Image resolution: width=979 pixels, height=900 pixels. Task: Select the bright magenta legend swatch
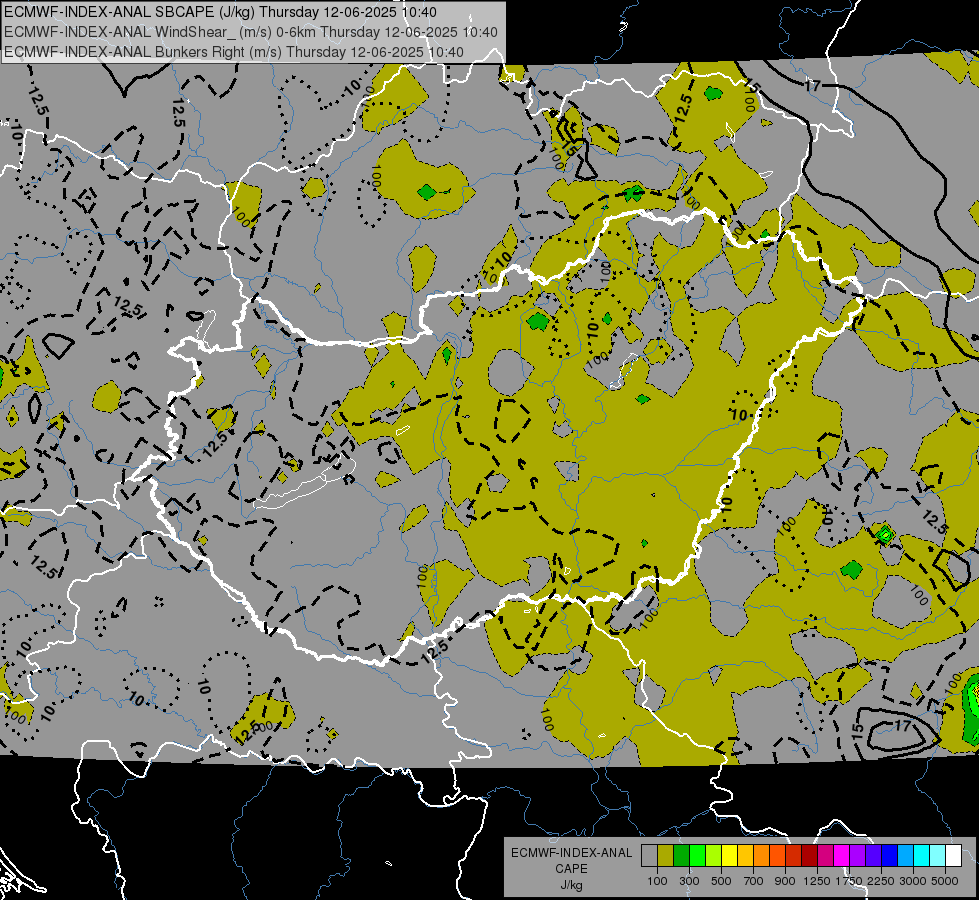[x=841, y=855]
